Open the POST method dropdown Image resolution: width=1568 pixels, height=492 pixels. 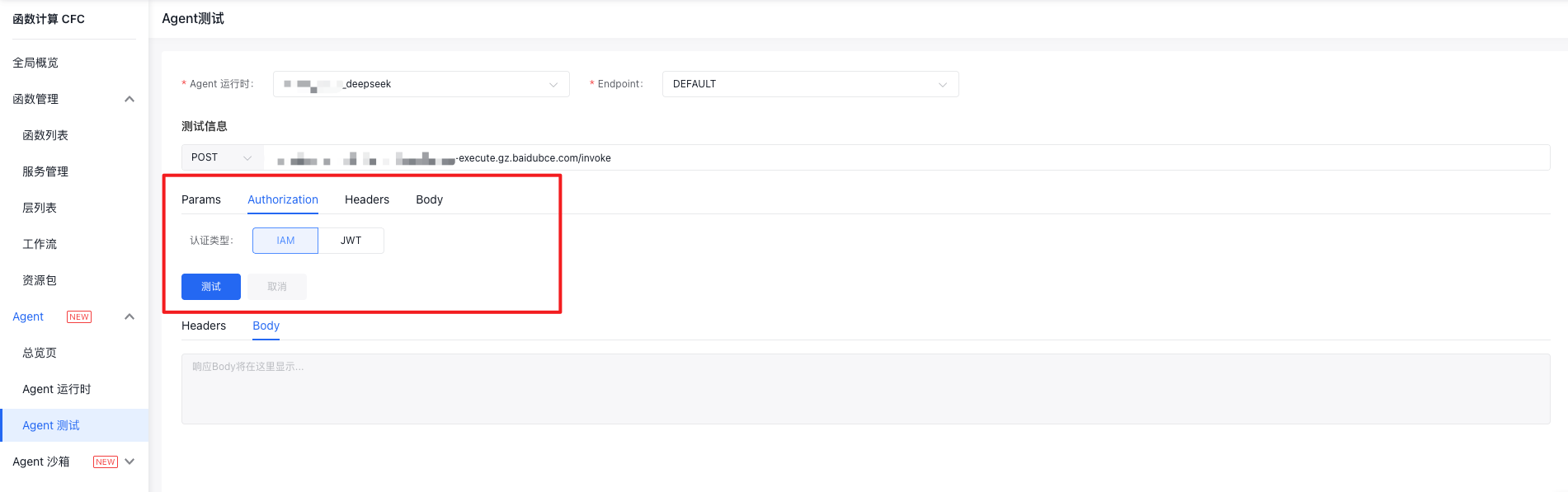point(221,157)
